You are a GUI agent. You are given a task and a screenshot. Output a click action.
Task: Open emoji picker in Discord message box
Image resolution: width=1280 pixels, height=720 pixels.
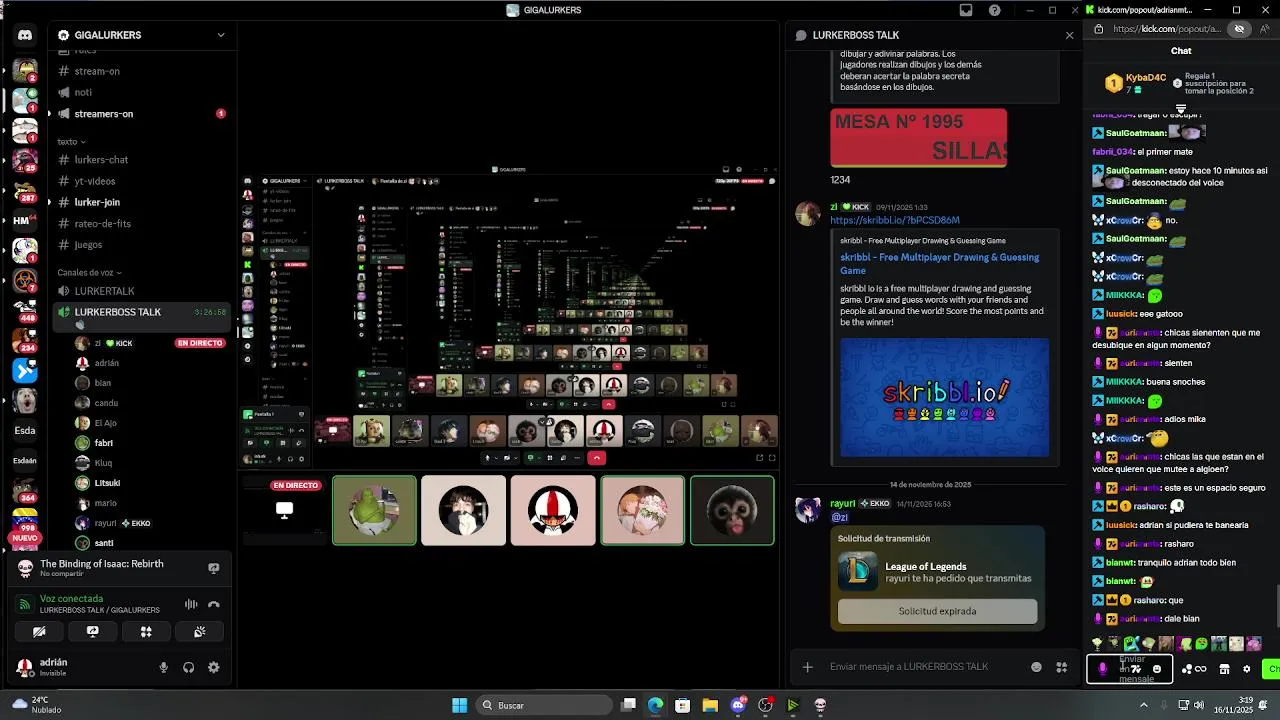(1036, 667)
